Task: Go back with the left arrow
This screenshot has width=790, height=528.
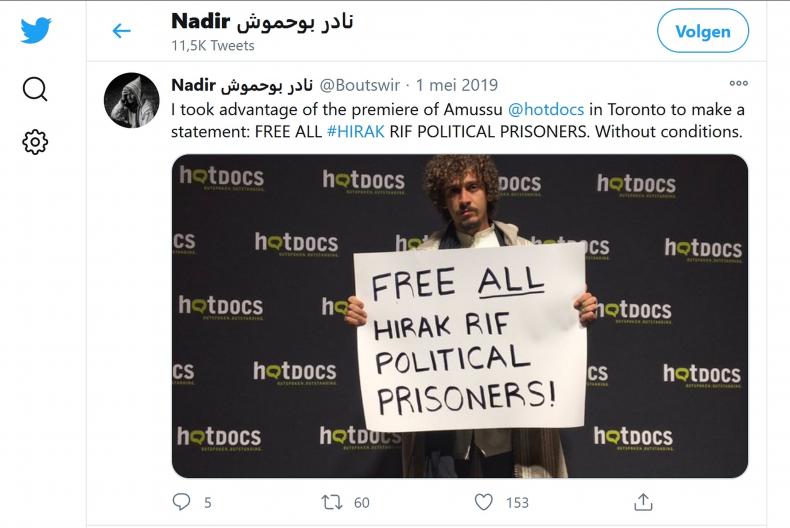Action: (121, 31)
